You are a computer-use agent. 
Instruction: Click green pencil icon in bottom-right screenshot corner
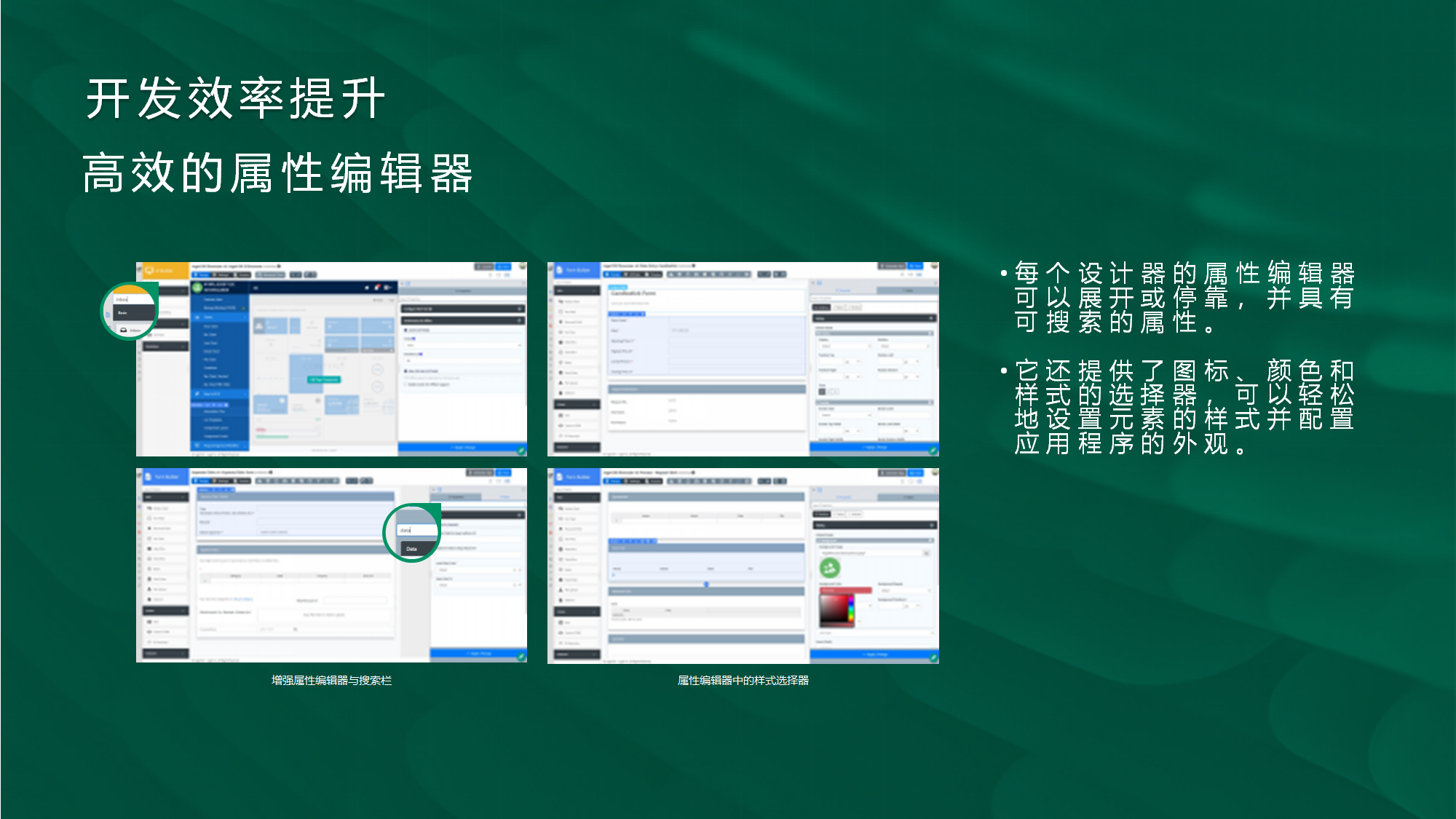(x=933, y=658)
